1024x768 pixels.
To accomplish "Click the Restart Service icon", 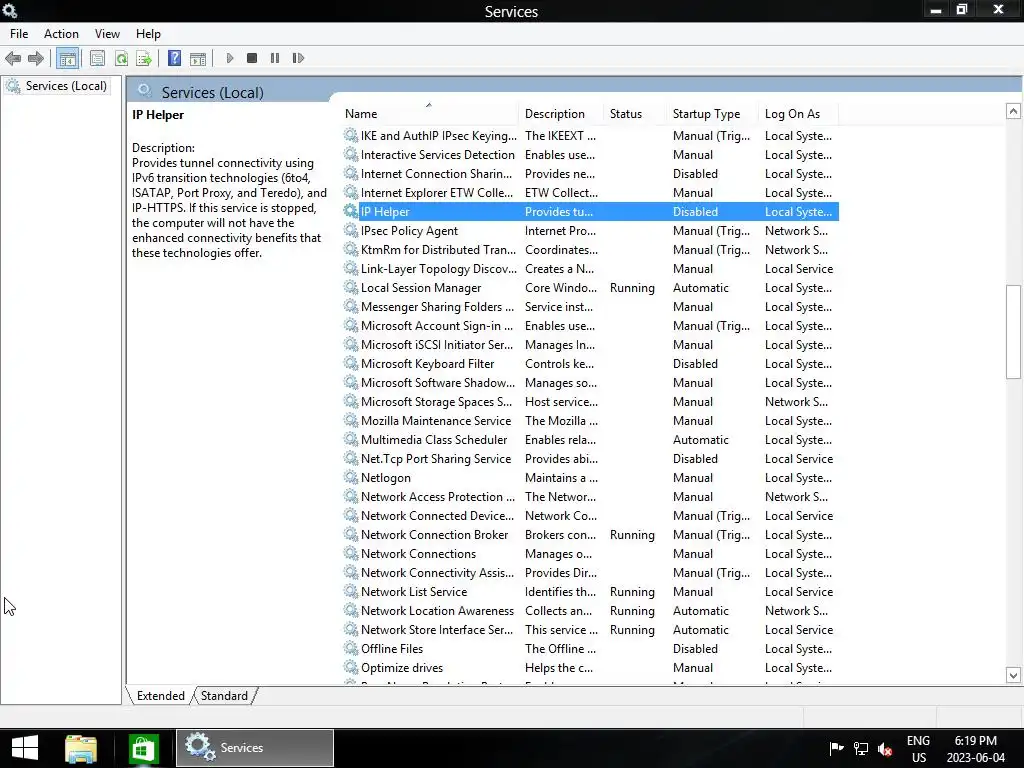I will click(x=298, y=58).
